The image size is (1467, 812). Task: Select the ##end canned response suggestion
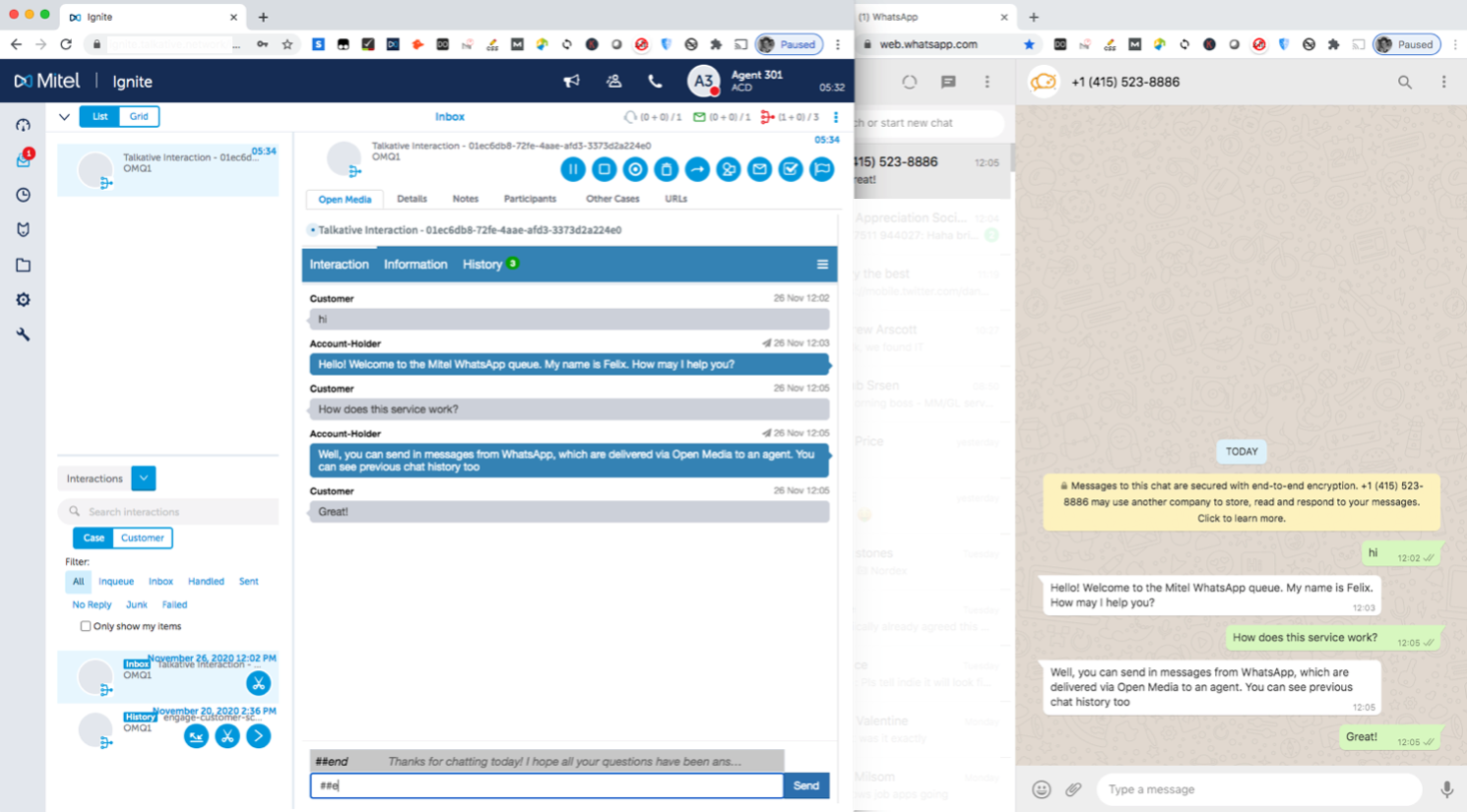point(547,761)
